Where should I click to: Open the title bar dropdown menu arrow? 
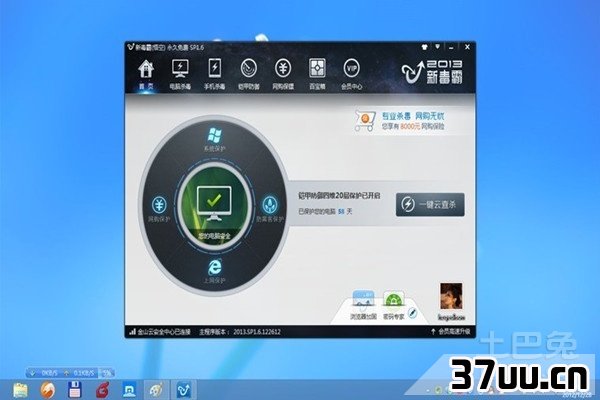(x=437, y=47)
